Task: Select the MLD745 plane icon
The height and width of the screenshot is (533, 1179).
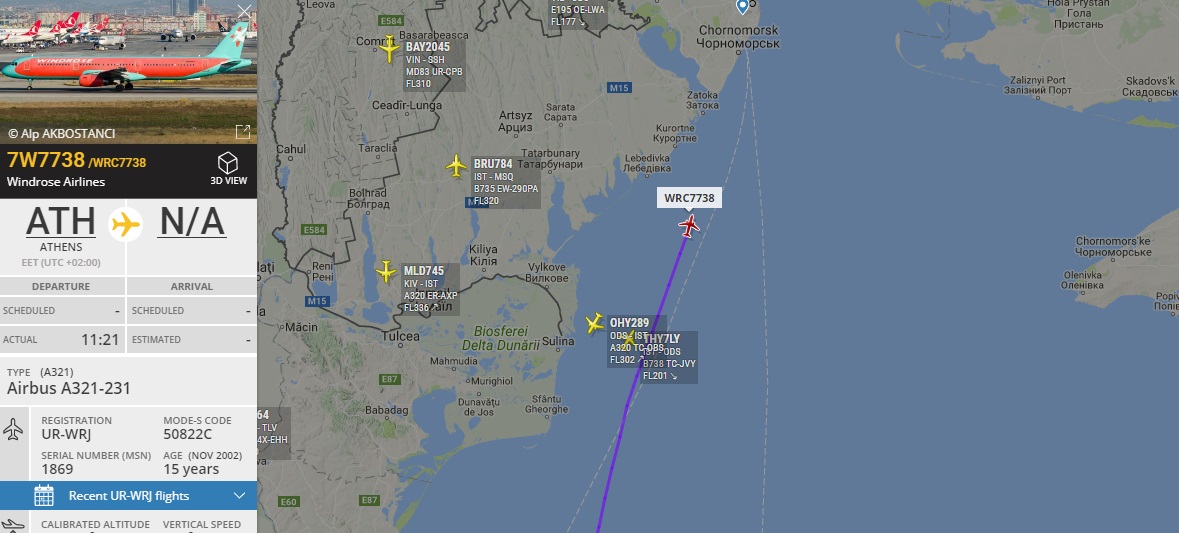Action: 386,271
